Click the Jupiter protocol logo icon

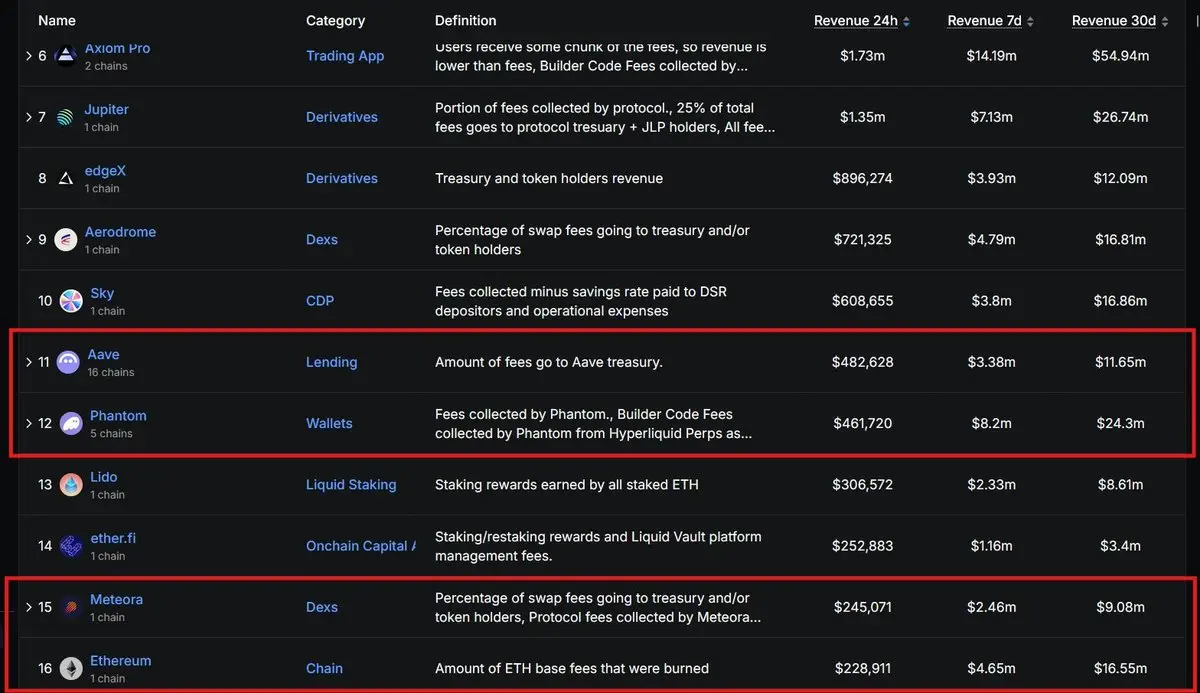coord(65,117)
